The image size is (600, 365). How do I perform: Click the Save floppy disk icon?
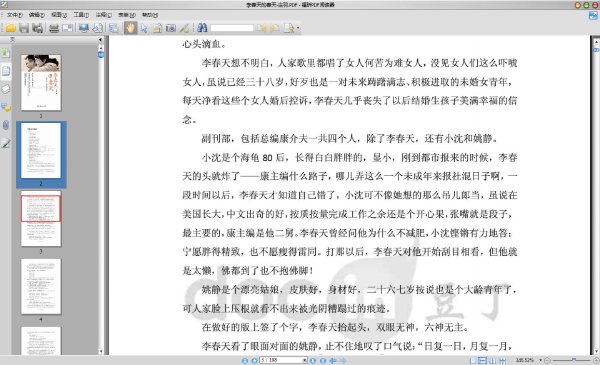point(24,28)
